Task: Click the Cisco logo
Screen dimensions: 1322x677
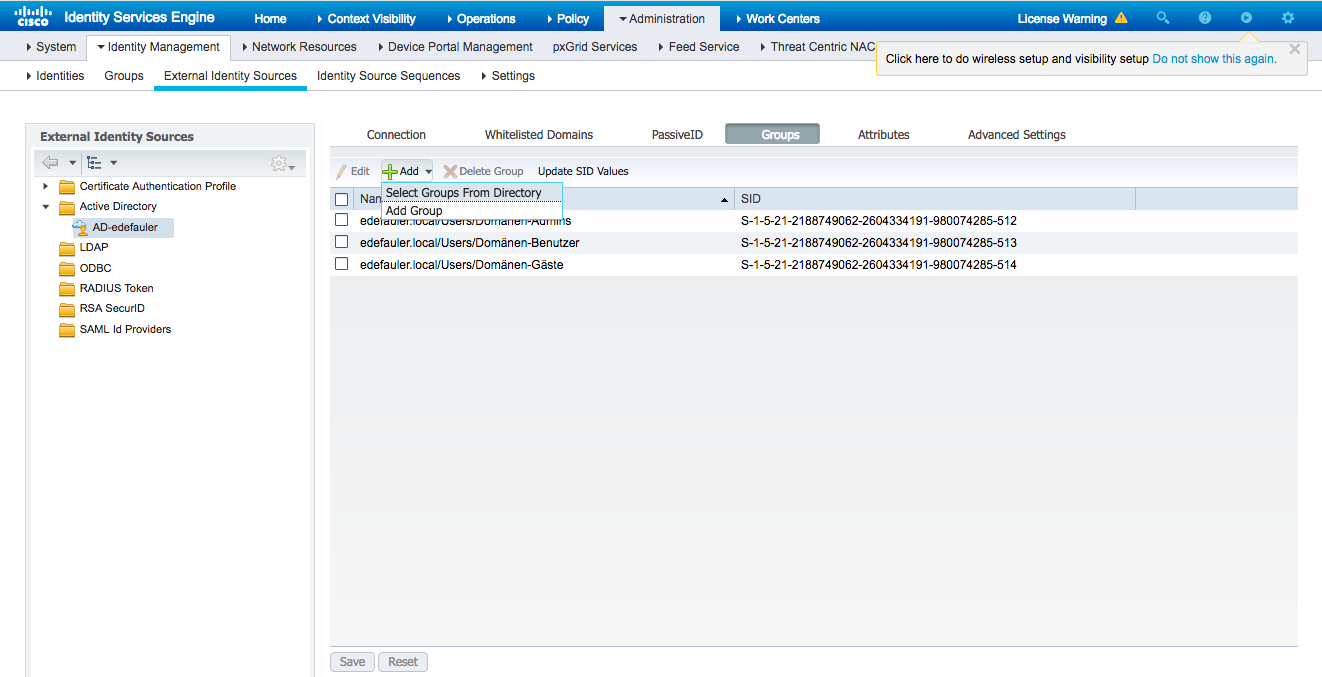Action: [32, 16]
